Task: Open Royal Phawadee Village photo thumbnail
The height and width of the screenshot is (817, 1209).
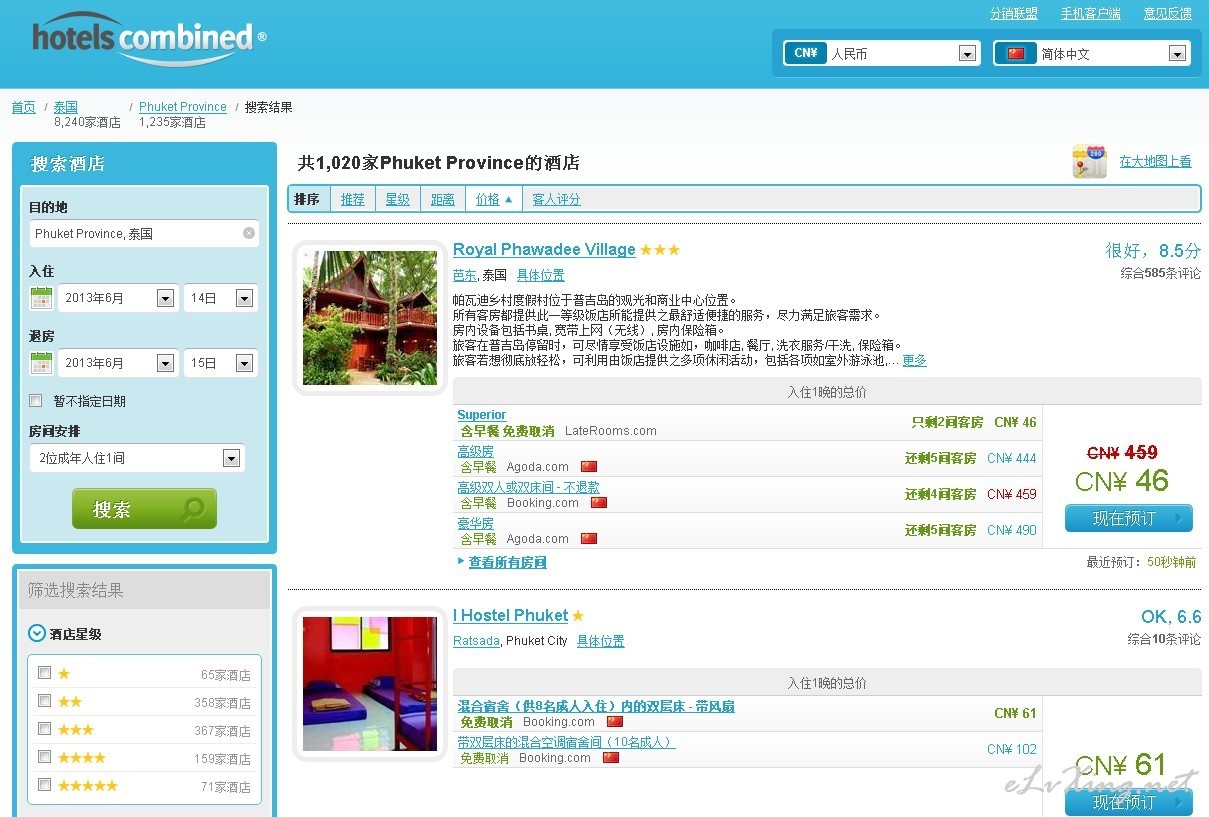Action: tap(370, 318)
